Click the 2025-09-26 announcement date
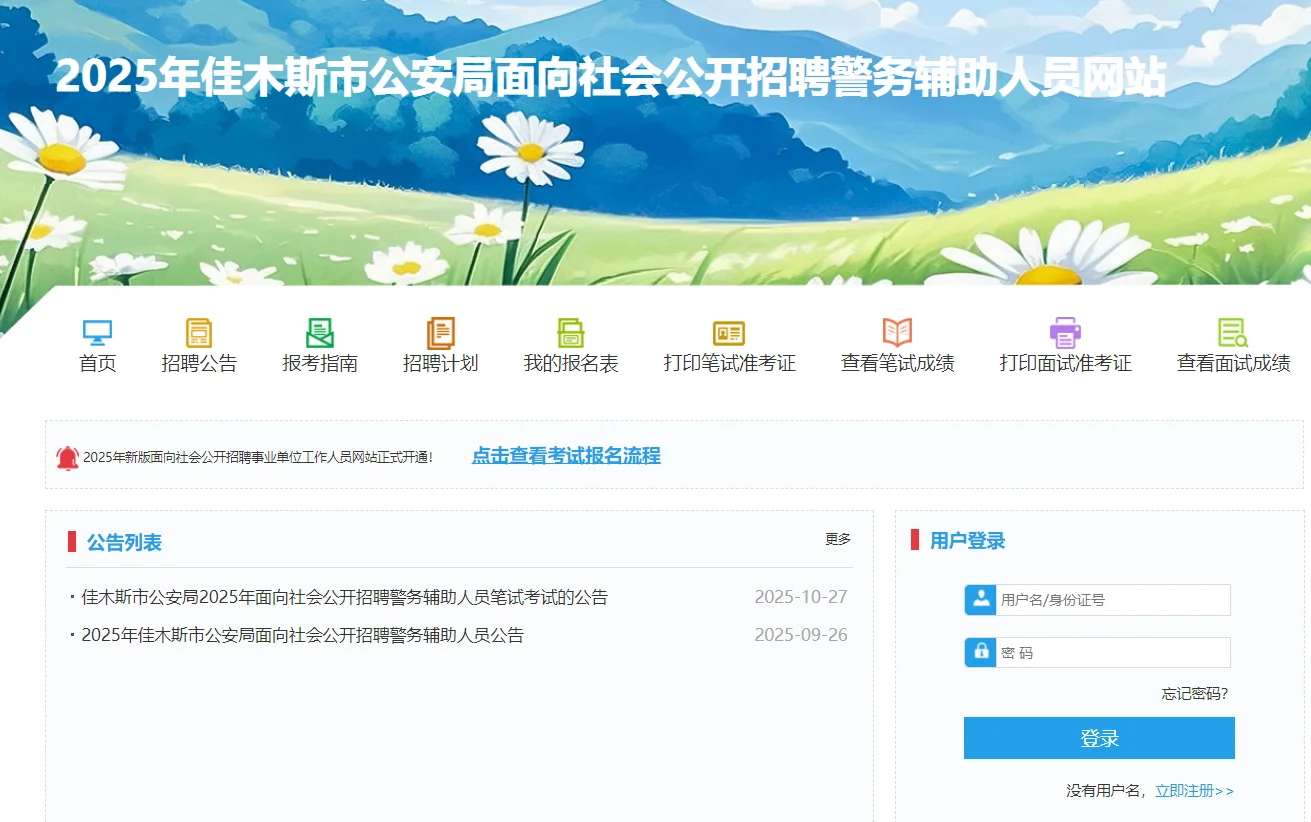Image resolution: width=1311 pixels, height=822 pixels. pos(801,635)
